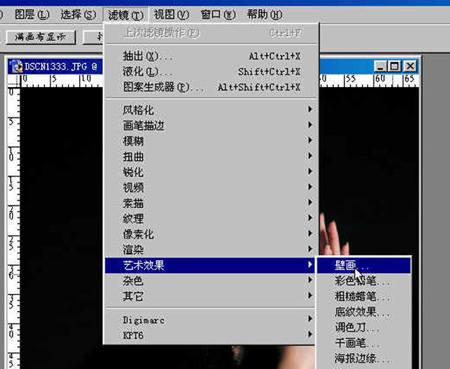This screenshot has height=369, width=450.
Task: Choose 液化 (Liquify) filter command
Action: tap(211, 72)
